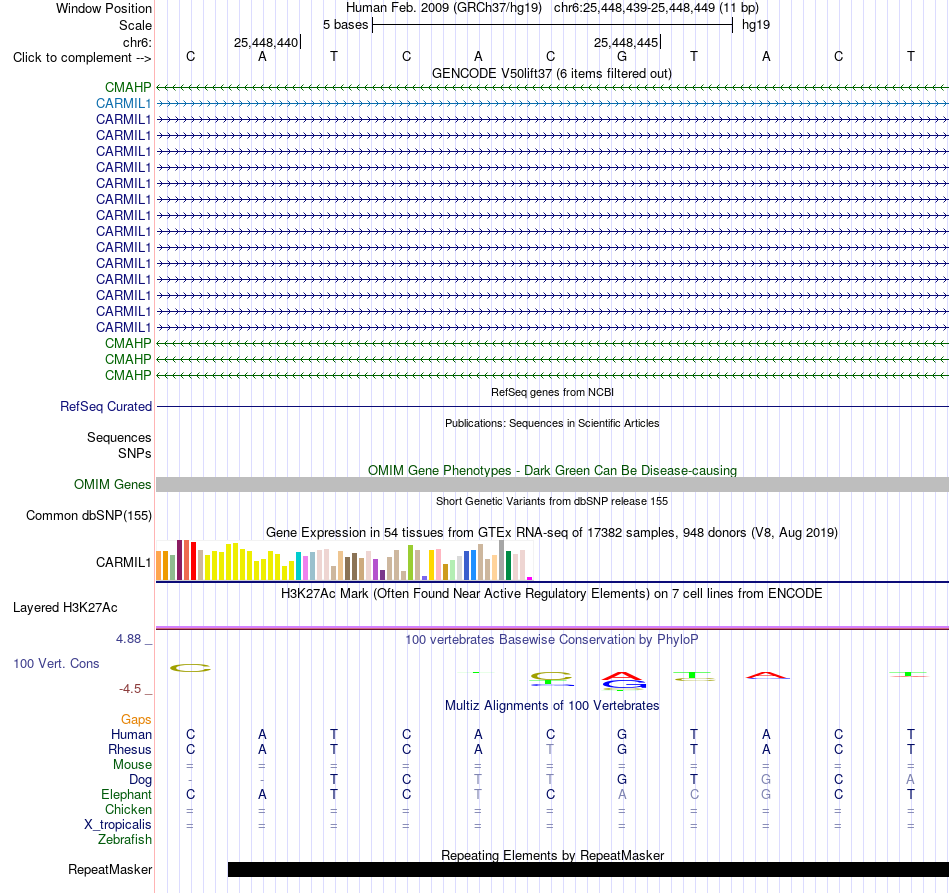Open the 'RefSeq genes from NCBI' title

[552, 393]
